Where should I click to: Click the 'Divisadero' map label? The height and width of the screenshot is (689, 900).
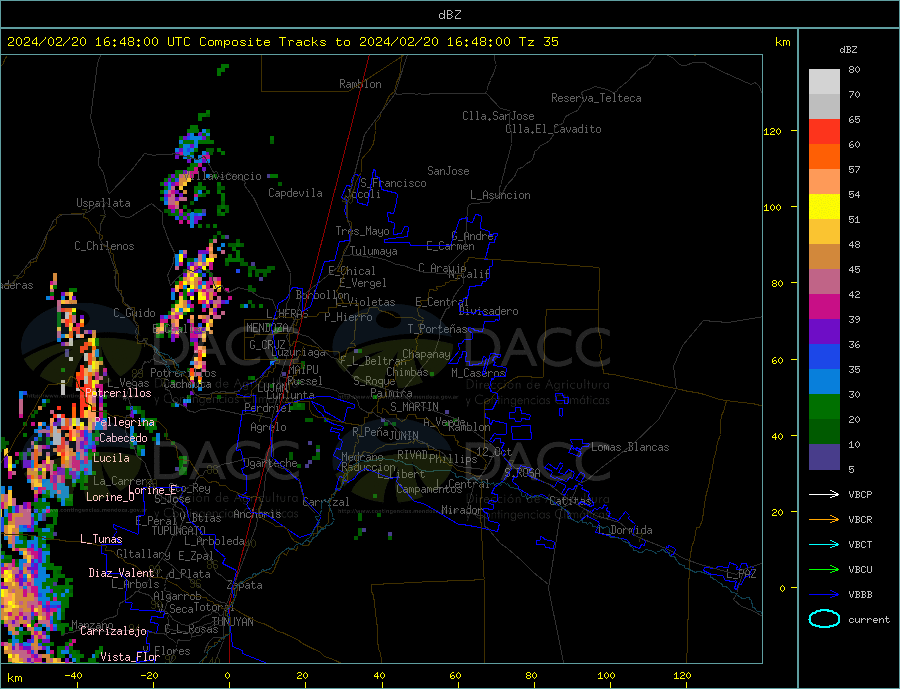point(488,311)
